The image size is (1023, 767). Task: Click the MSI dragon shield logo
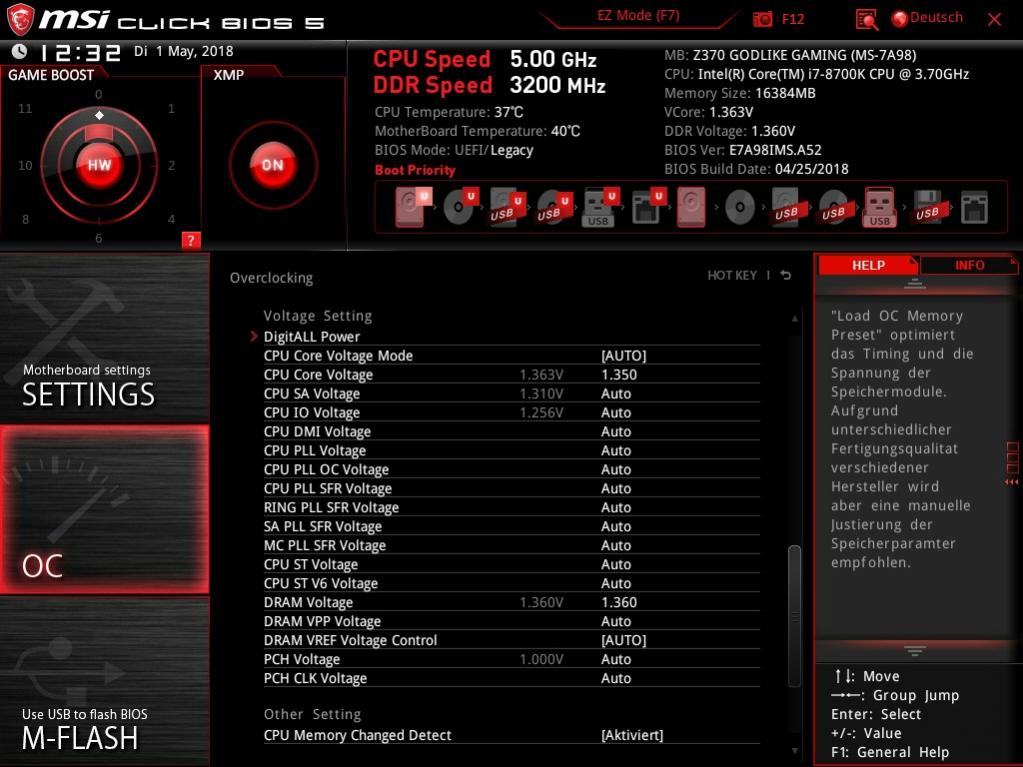[x=20, y=19]
